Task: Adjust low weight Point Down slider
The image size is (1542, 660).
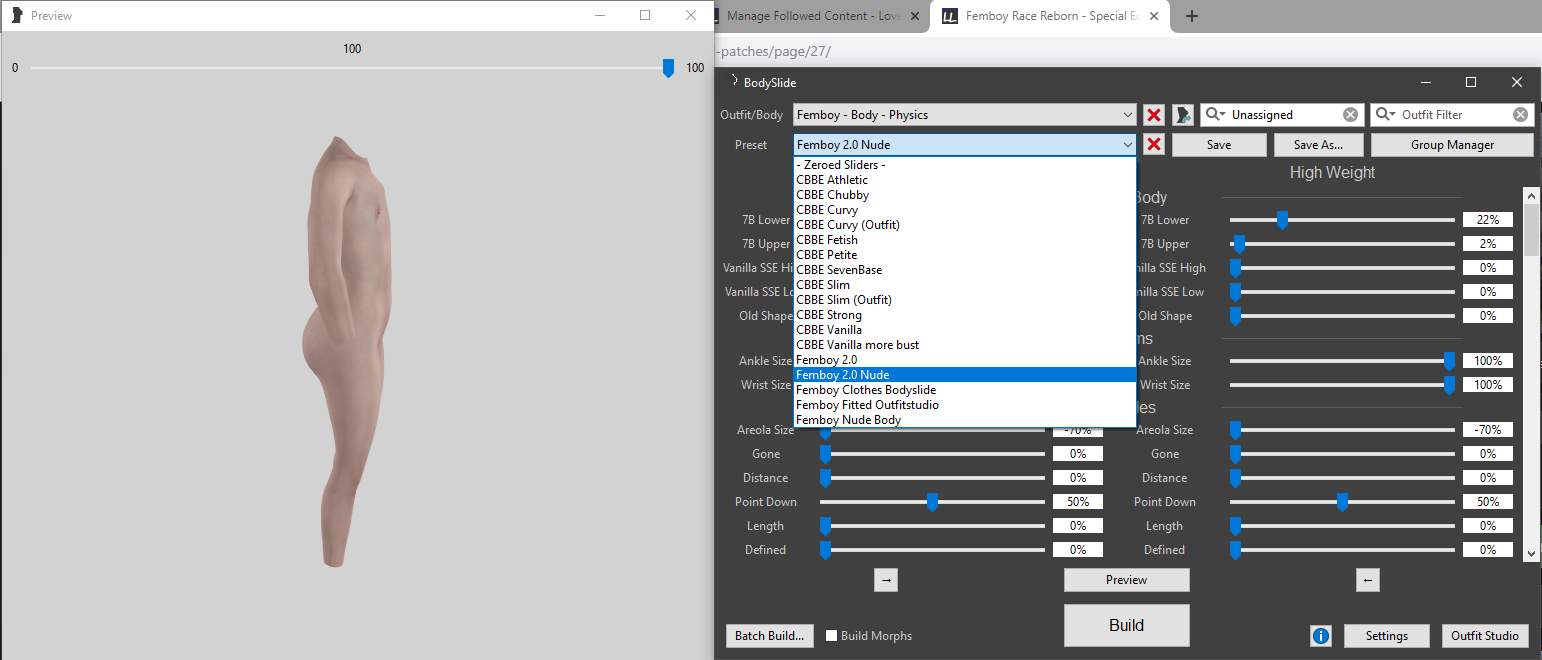Action: (932, 502)
